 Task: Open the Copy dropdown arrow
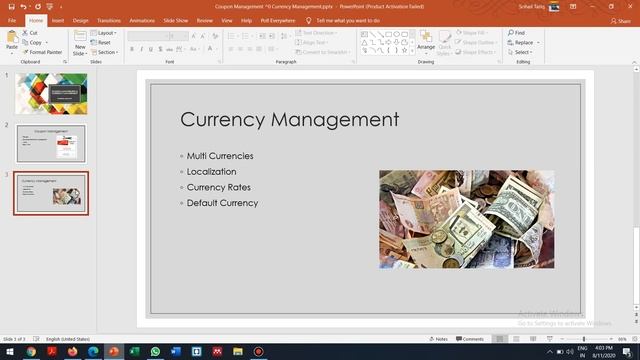click(x=47, y=42)
